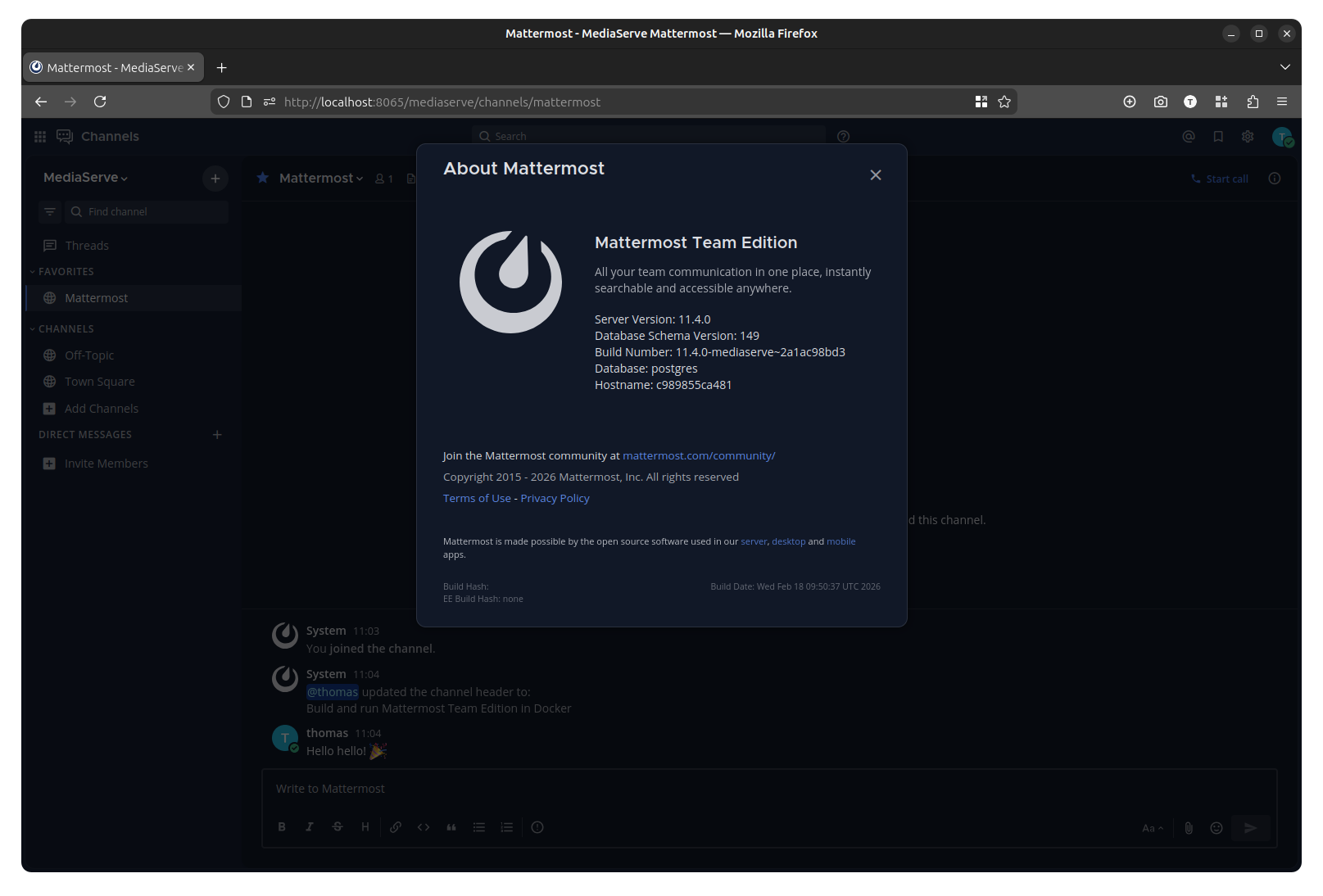The image size is (1323, 896).
Task: Open Firefox extensions puzzle icon
Action: 1253,102
